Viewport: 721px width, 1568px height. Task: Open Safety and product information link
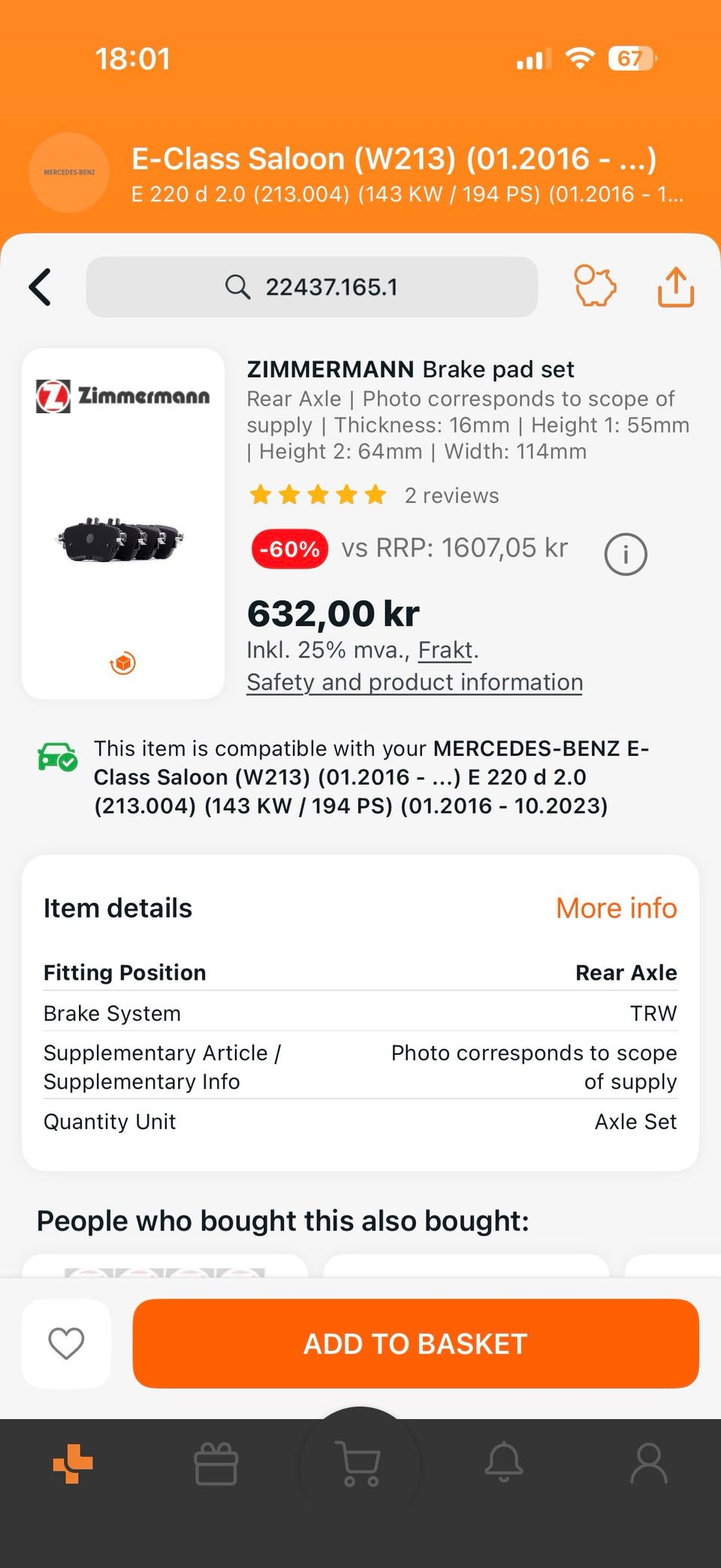[x=415, y=682]
